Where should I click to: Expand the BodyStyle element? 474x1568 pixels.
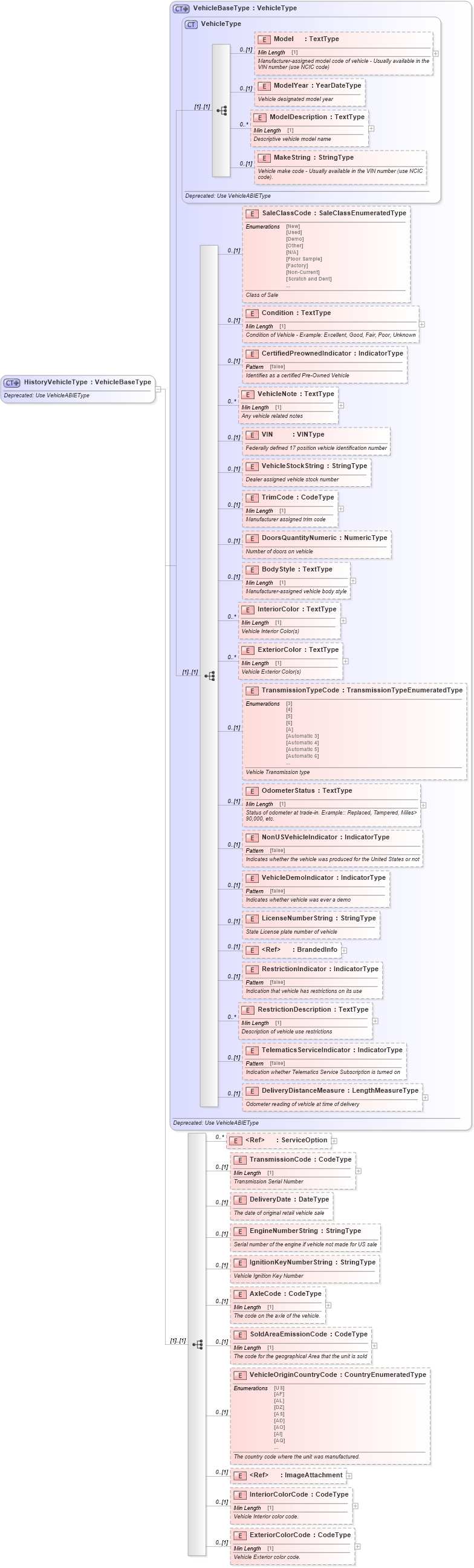[x=353, y=581]
